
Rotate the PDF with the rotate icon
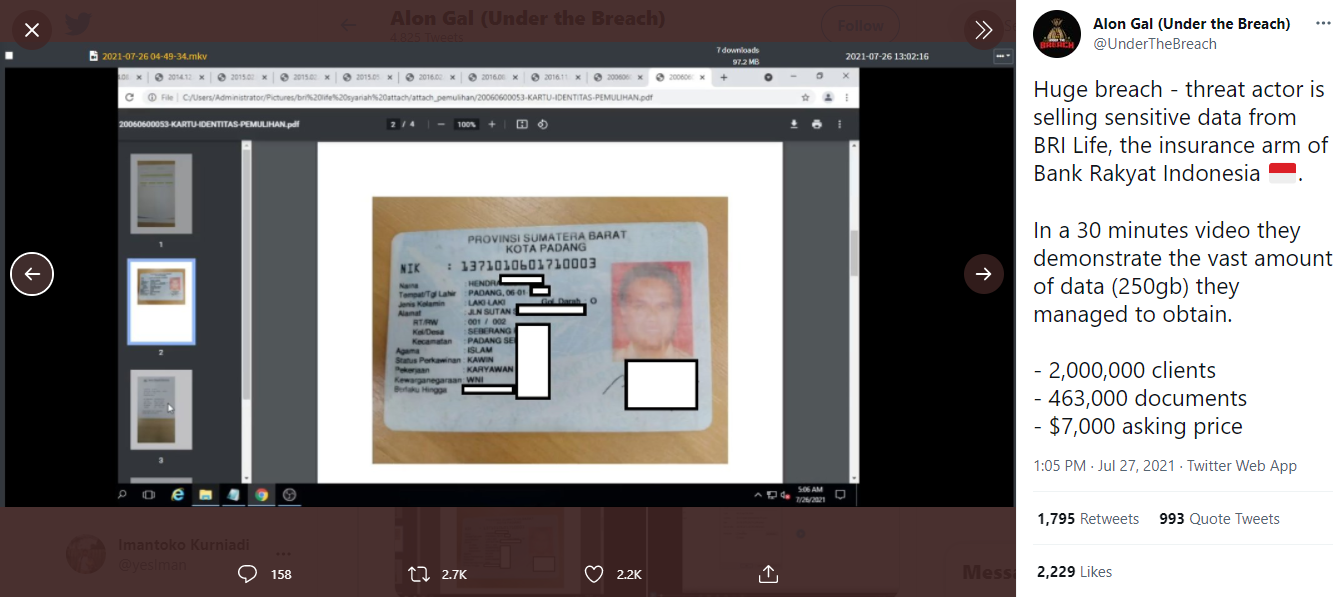pyautogui.click(x=543, y=124)
